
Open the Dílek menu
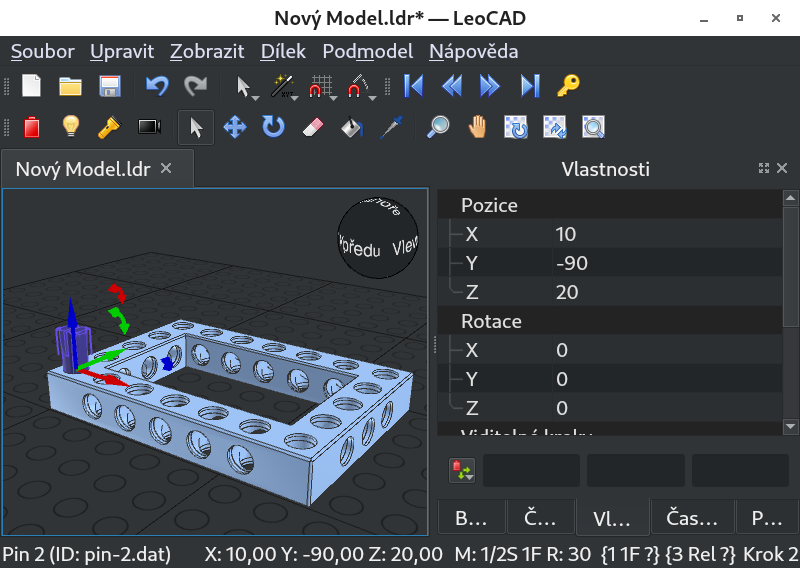283,52
